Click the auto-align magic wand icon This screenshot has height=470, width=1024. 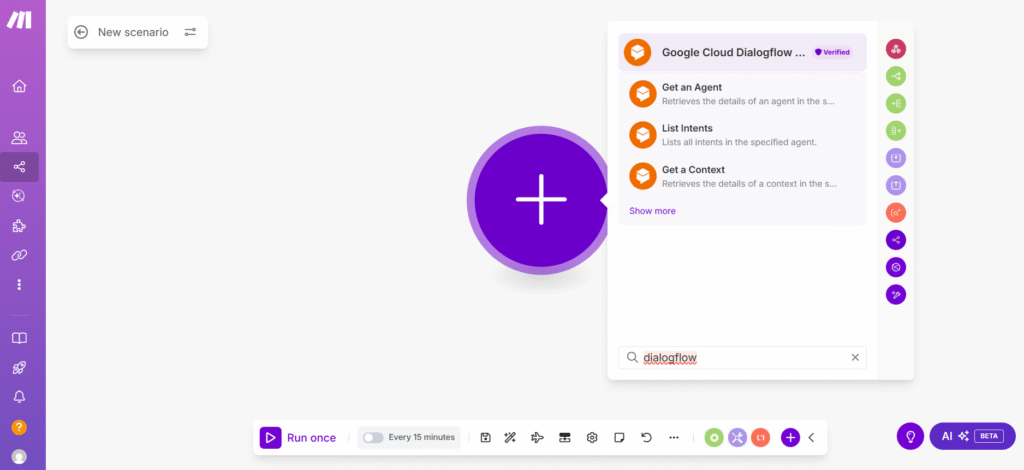[x=510, y=437]
